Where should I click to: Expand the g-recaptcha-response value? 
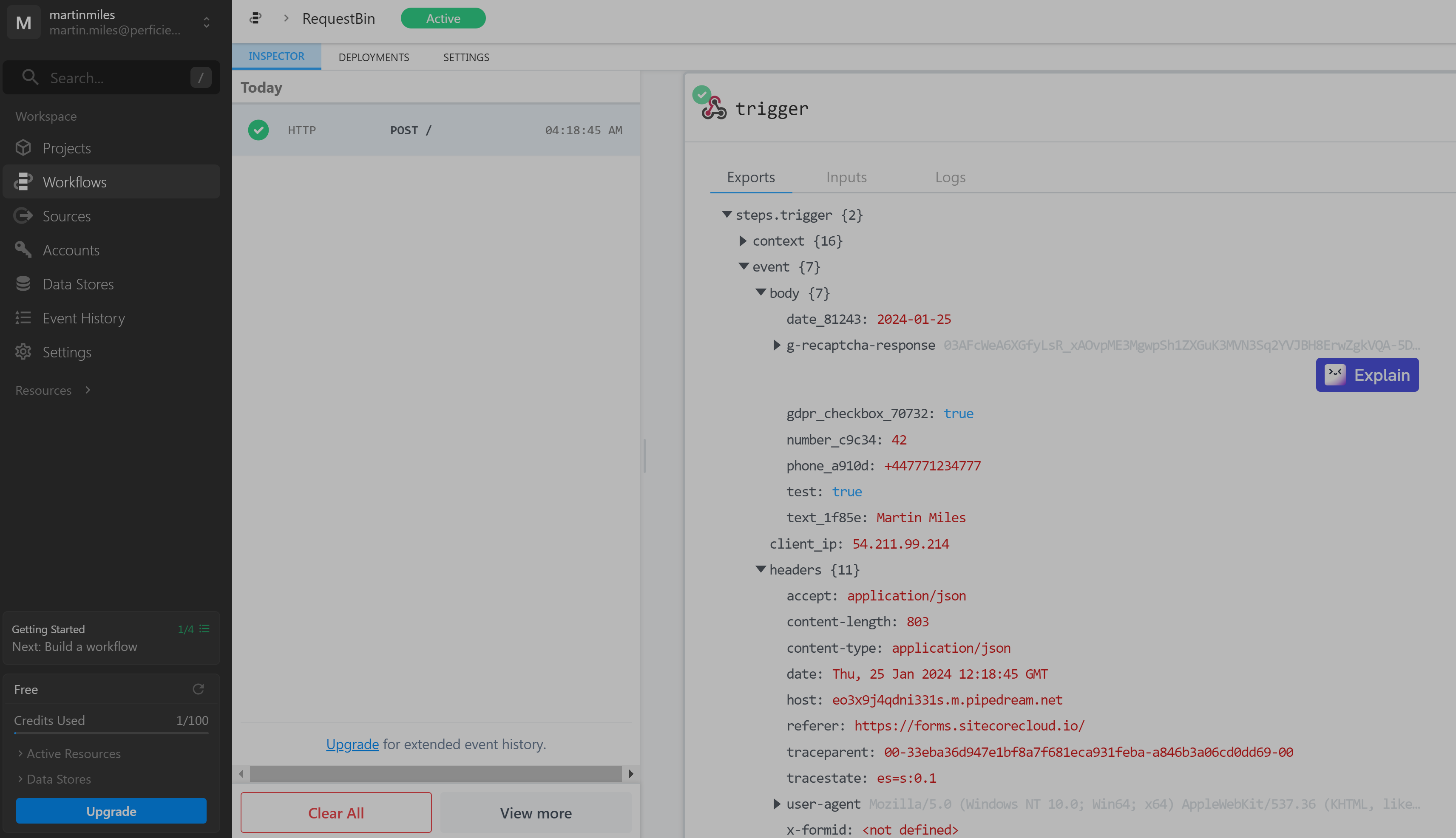[777, 345]
